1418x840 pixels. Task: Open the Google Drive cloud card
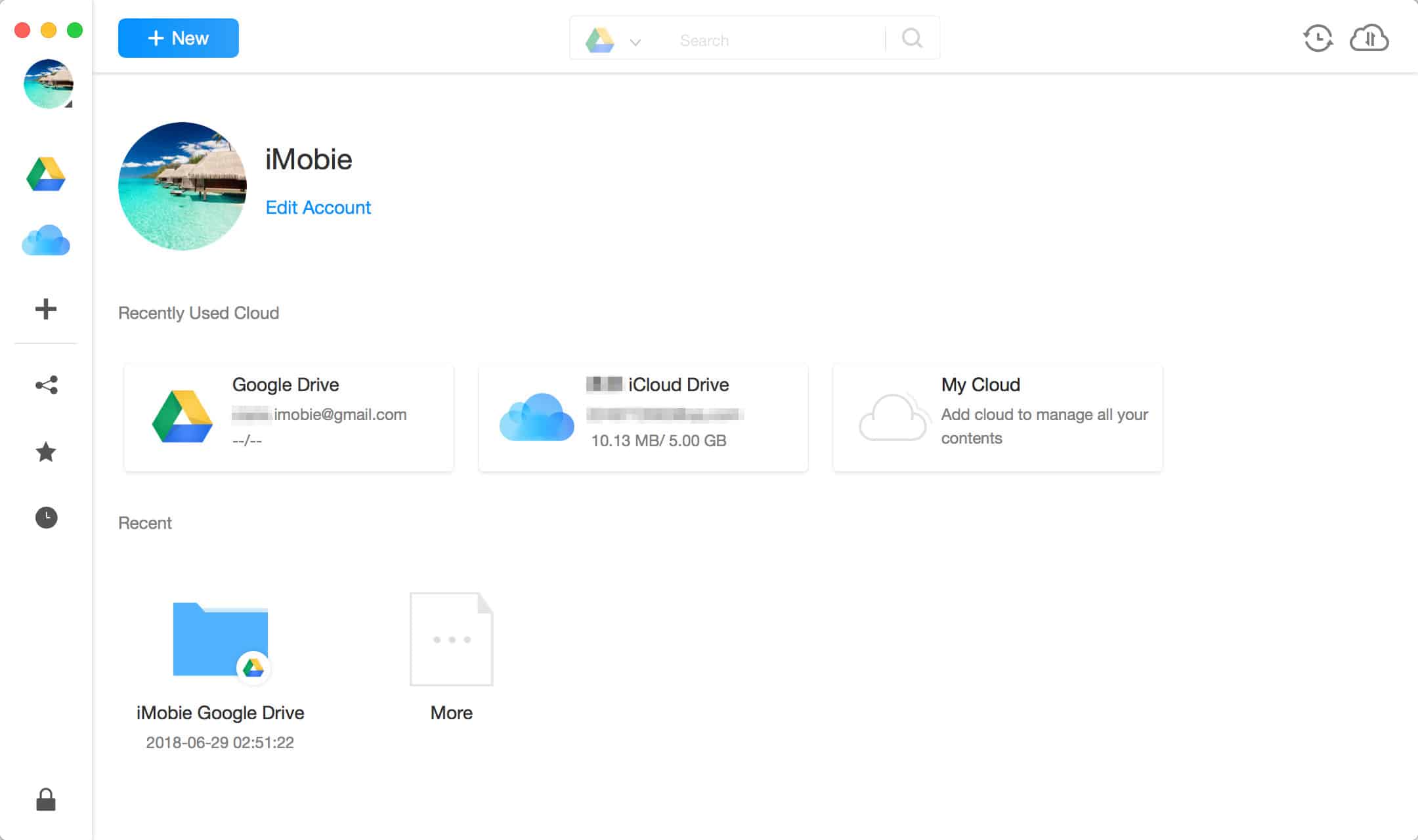pos(288,417)
